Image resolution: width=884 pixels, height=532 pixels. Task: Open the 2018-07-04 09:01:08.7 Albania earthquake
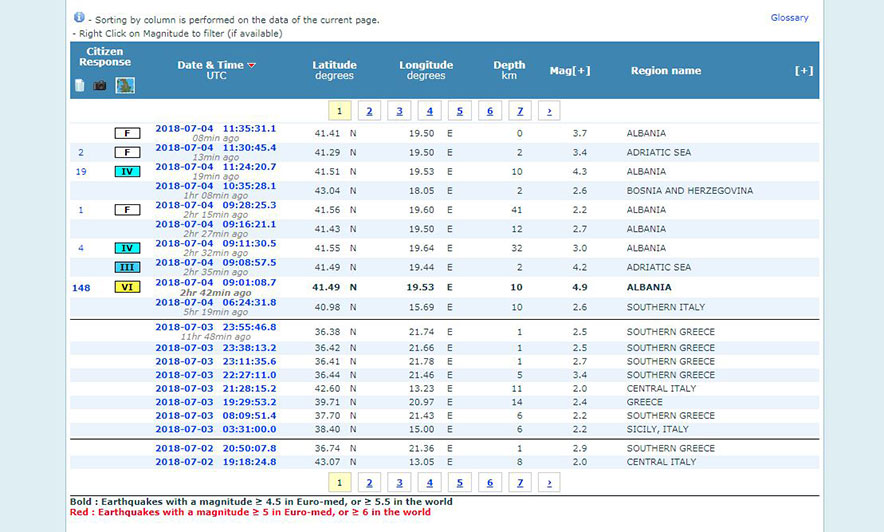pyautogui.click(x=215, y=283)
